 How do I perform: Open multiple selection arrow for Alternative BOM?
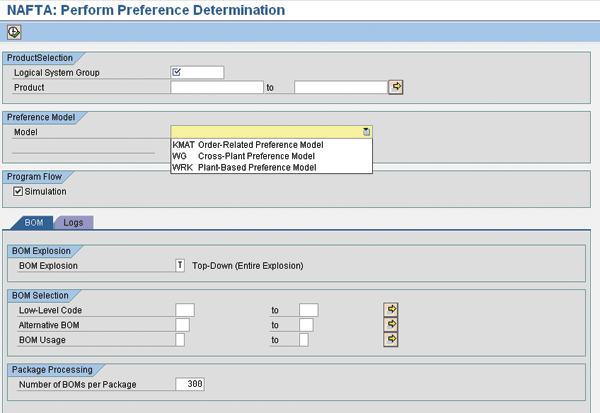point(391,325)
